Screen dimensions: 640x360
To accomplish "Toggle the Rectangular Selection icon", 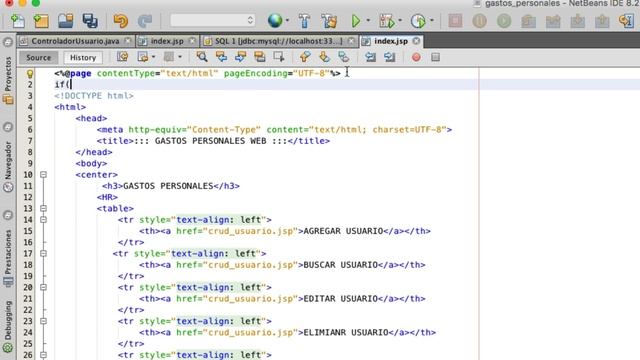I will 279,57.
